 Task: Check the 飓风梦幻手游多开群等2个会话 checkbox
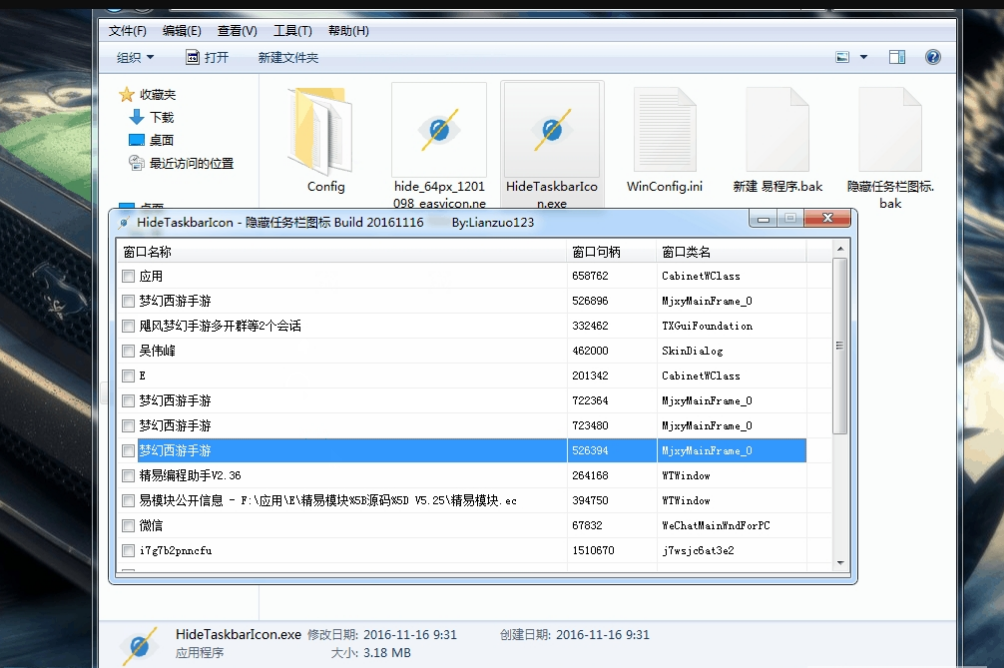[128, 326]
